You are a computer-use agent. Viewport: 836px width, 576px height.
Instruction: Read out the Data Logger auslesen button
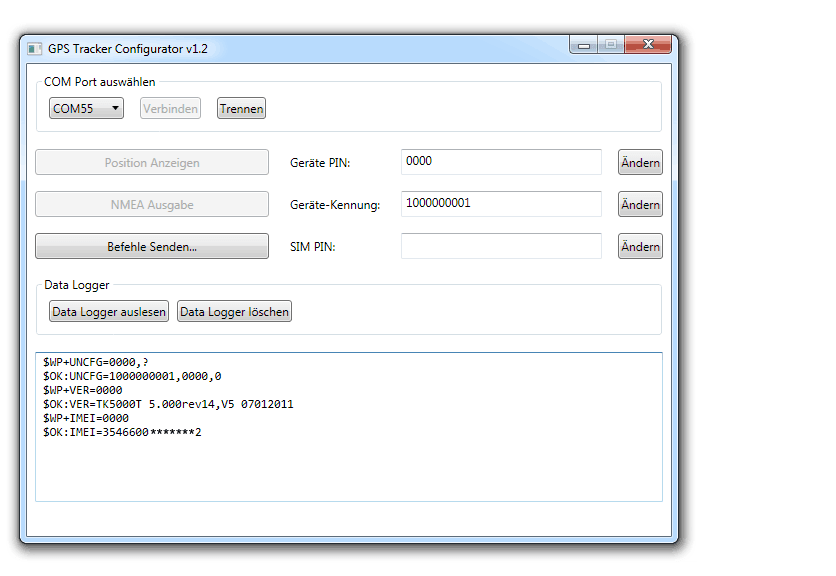109,311
